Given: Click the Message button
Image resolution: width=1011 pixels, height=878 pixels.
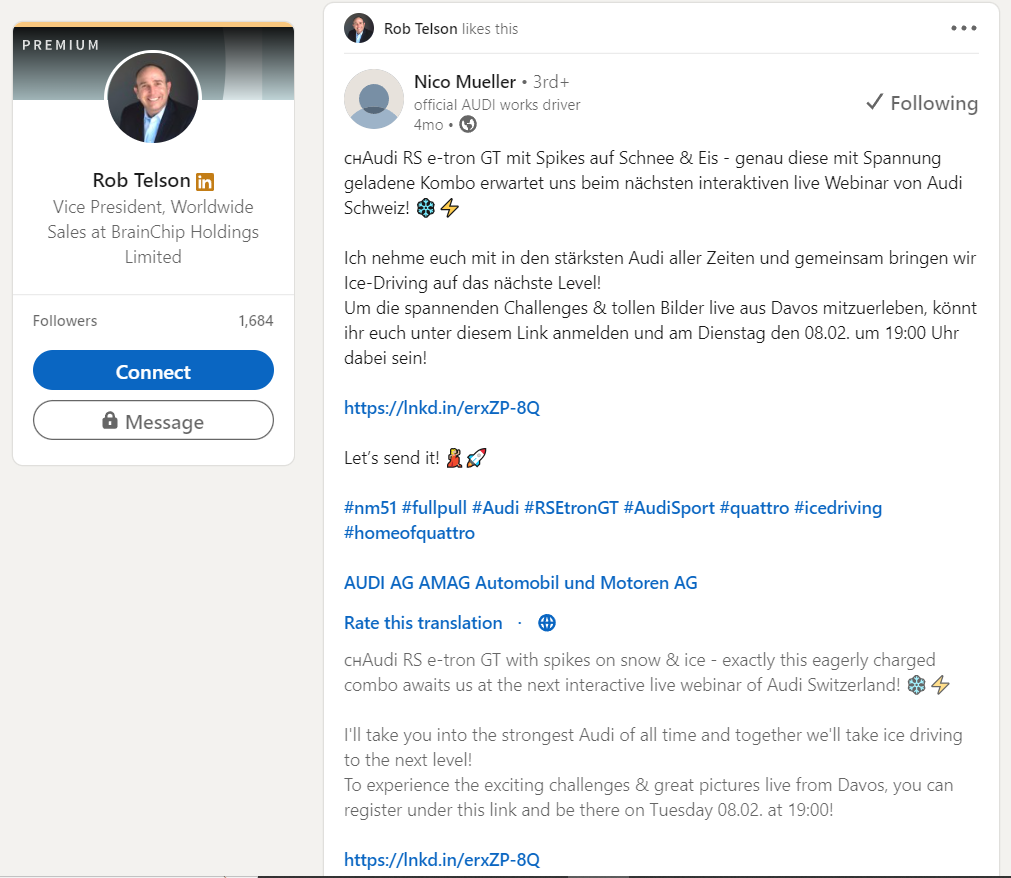Looking at the screenshot, I should (153, 421).
